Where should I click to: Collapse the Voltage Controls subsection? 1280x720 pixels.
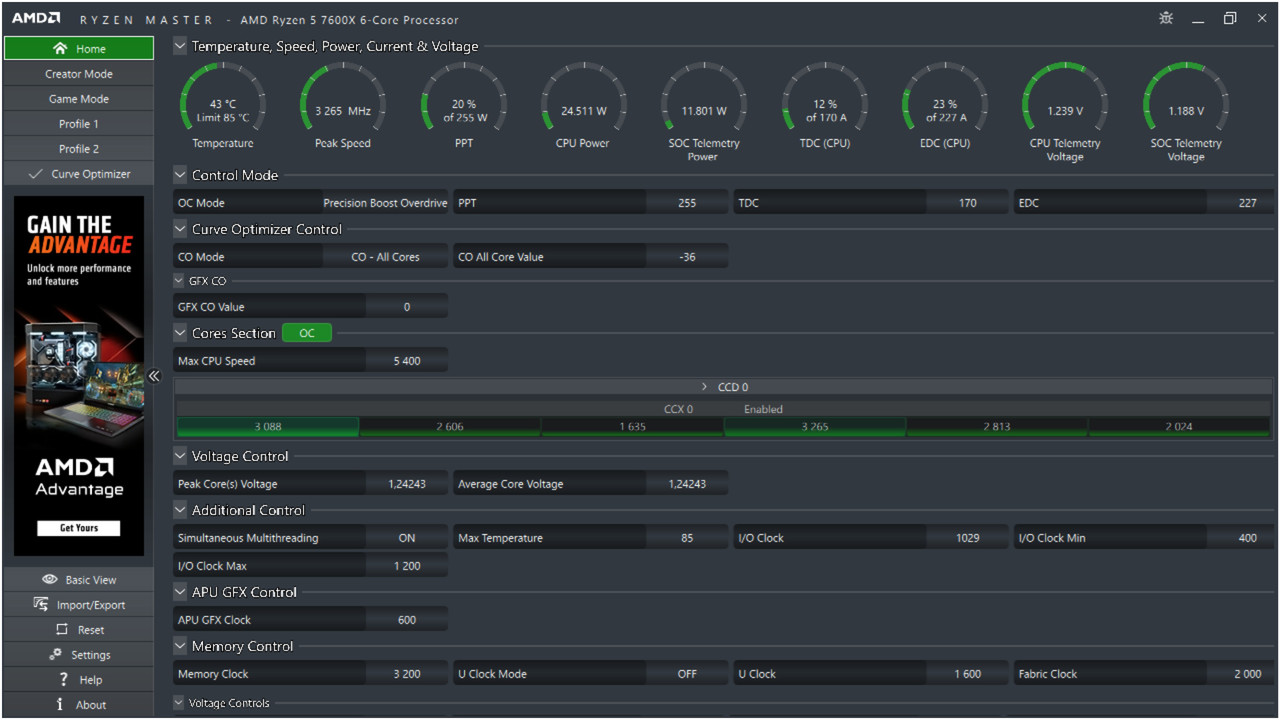click(x=179, y=703)
